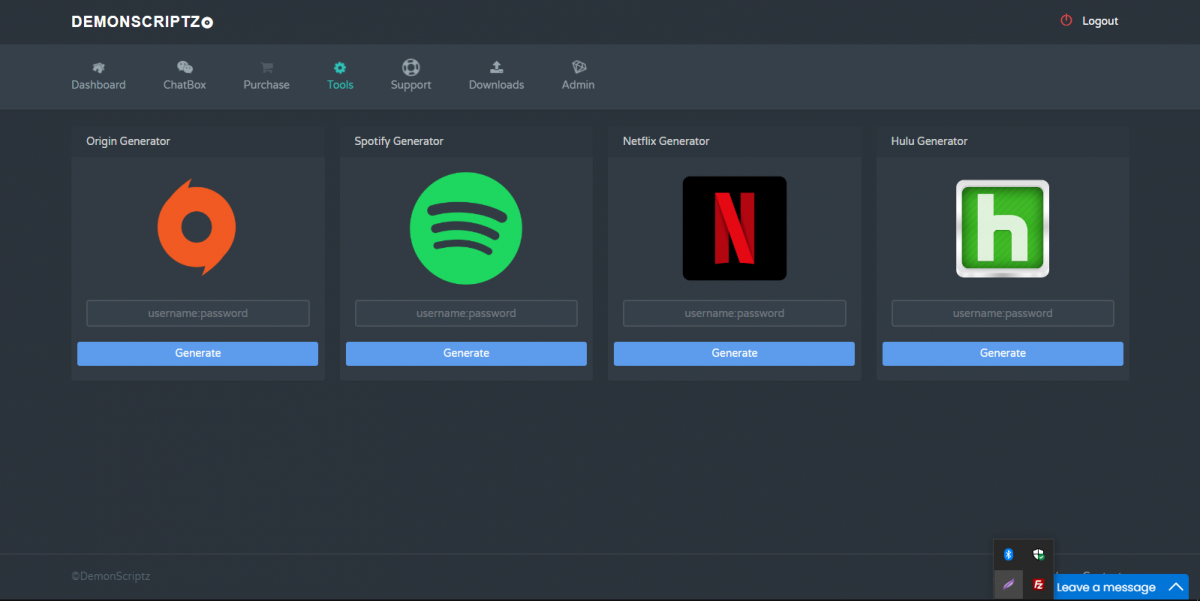Click the Purchase cart icon
Image resolution: width=1200 pixels, height=601 pixels.
[x=266, y=68]
